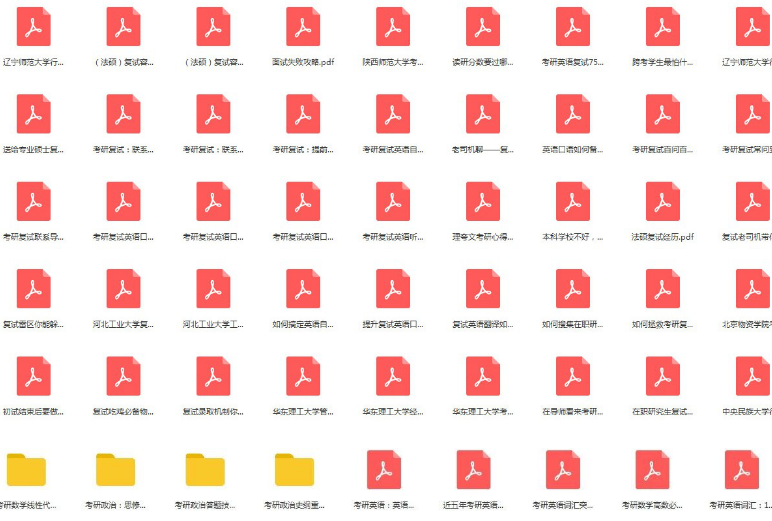772x521 pixels.
Task: Open the 考研英语词汇突 PDF
Action: tap(564, 469)
